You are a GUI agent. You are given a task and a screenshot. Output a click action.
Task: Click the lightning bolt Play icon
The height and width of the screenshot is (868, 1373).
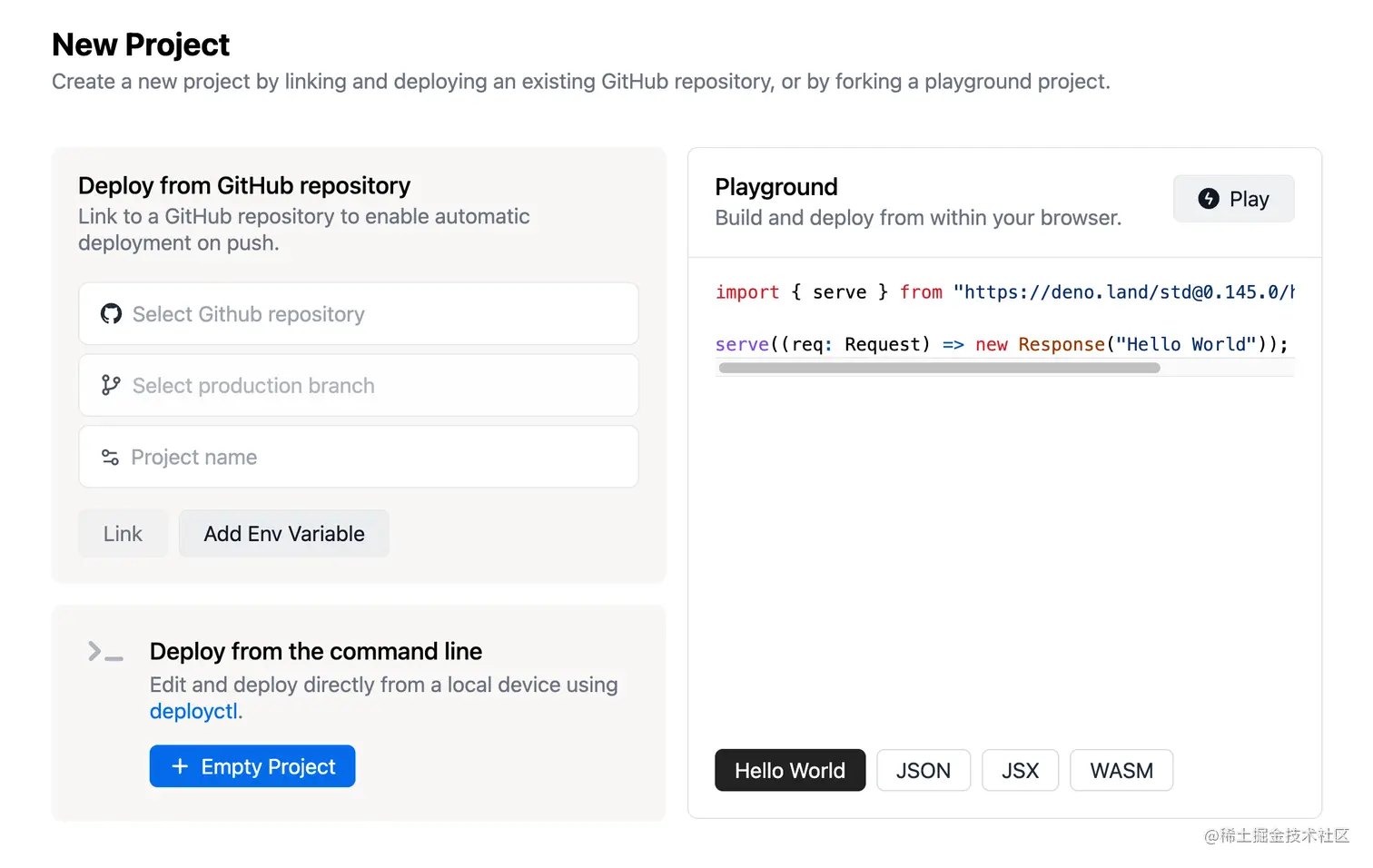(1208, 199)
